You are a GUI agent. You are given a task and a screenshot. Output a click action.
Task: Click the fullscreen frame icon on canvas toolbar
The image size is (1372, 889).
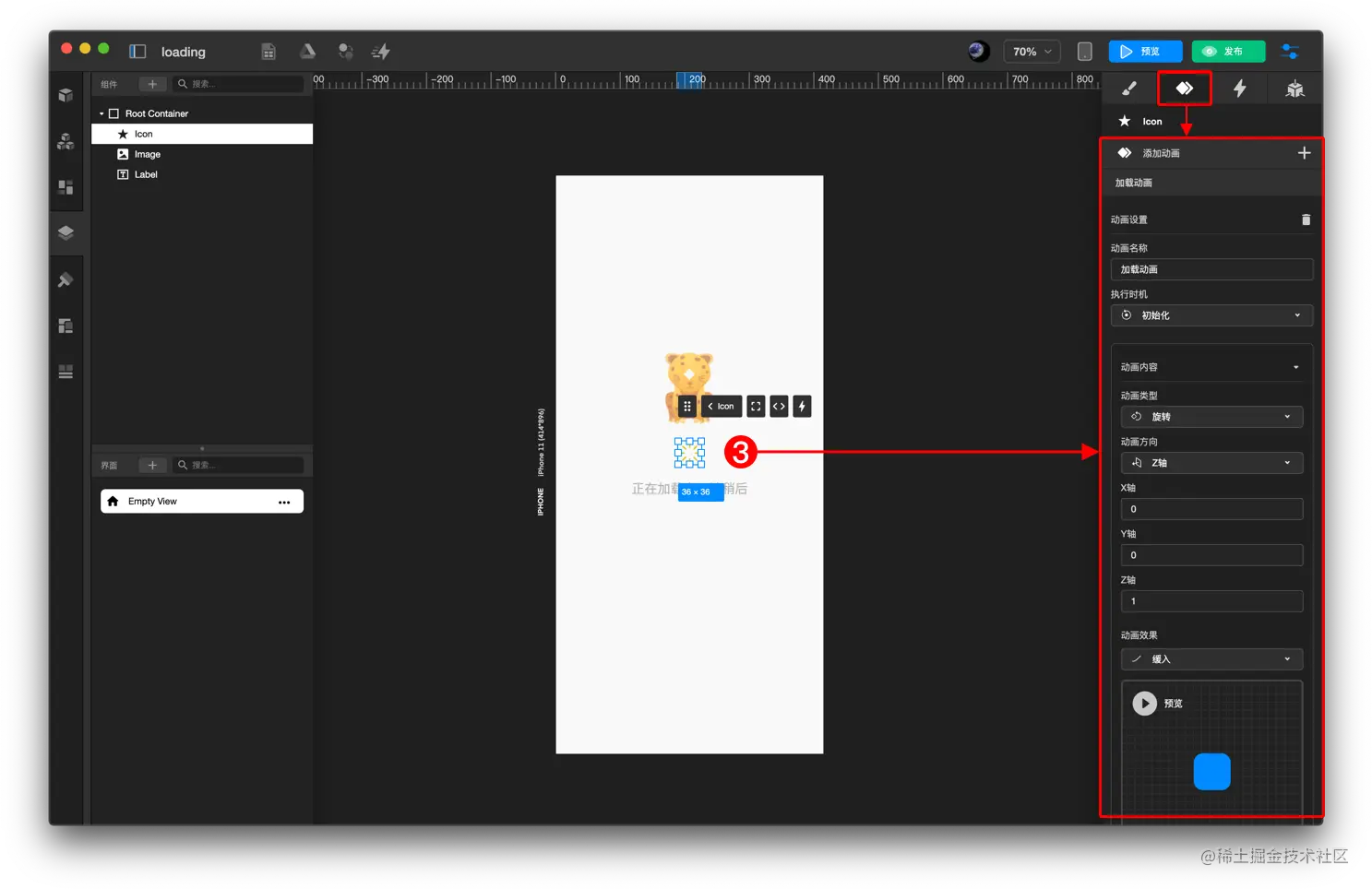pyautogui.click(x=756, y=406)
